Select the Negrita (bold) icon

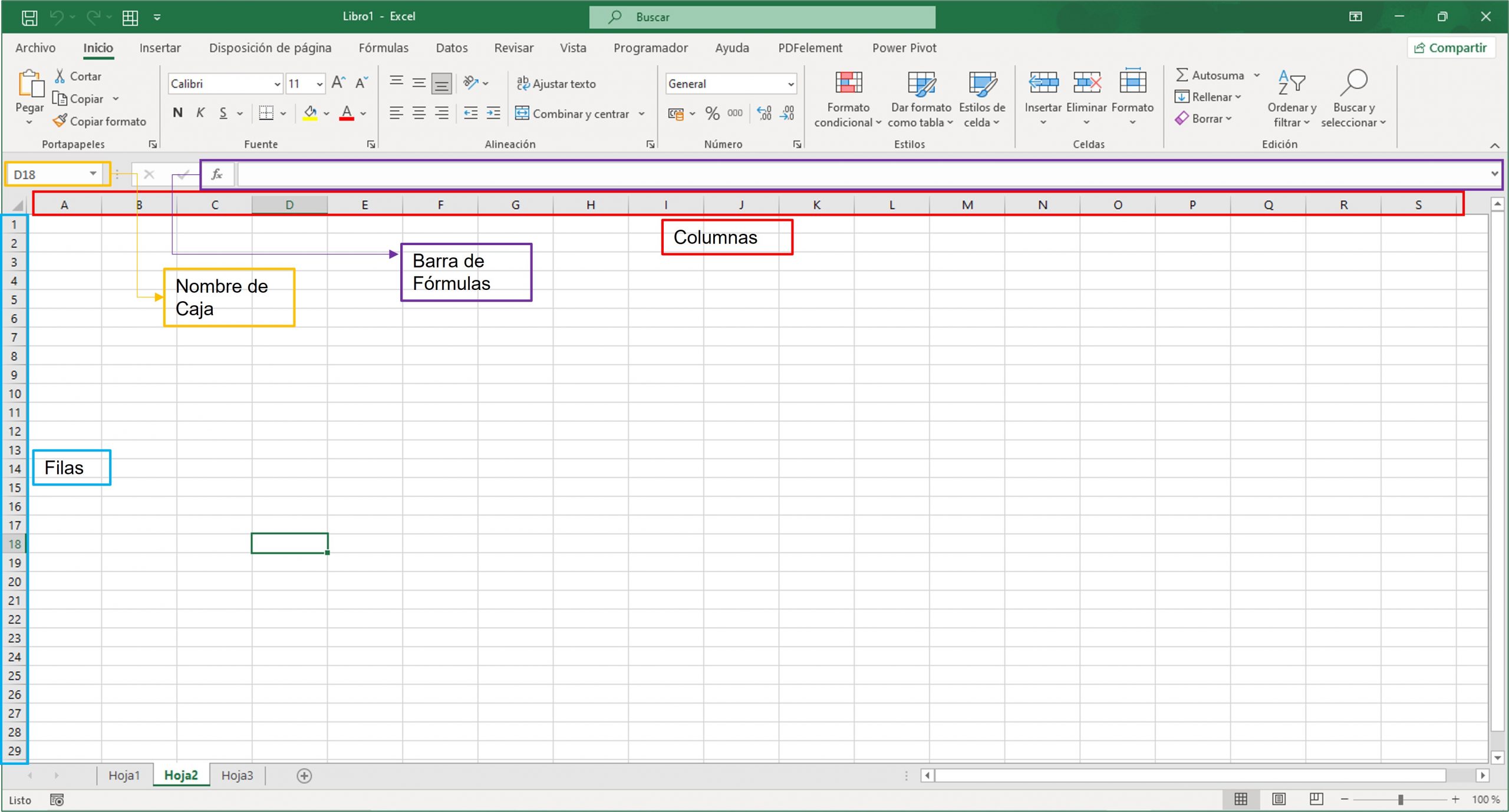[178, 113]
